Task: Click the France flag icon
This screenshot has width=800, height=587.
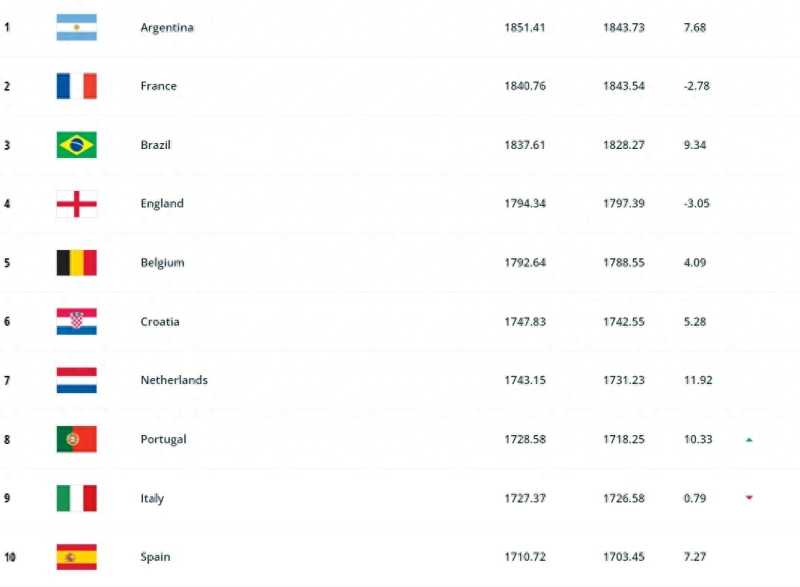Action: [x=76, y=86]
